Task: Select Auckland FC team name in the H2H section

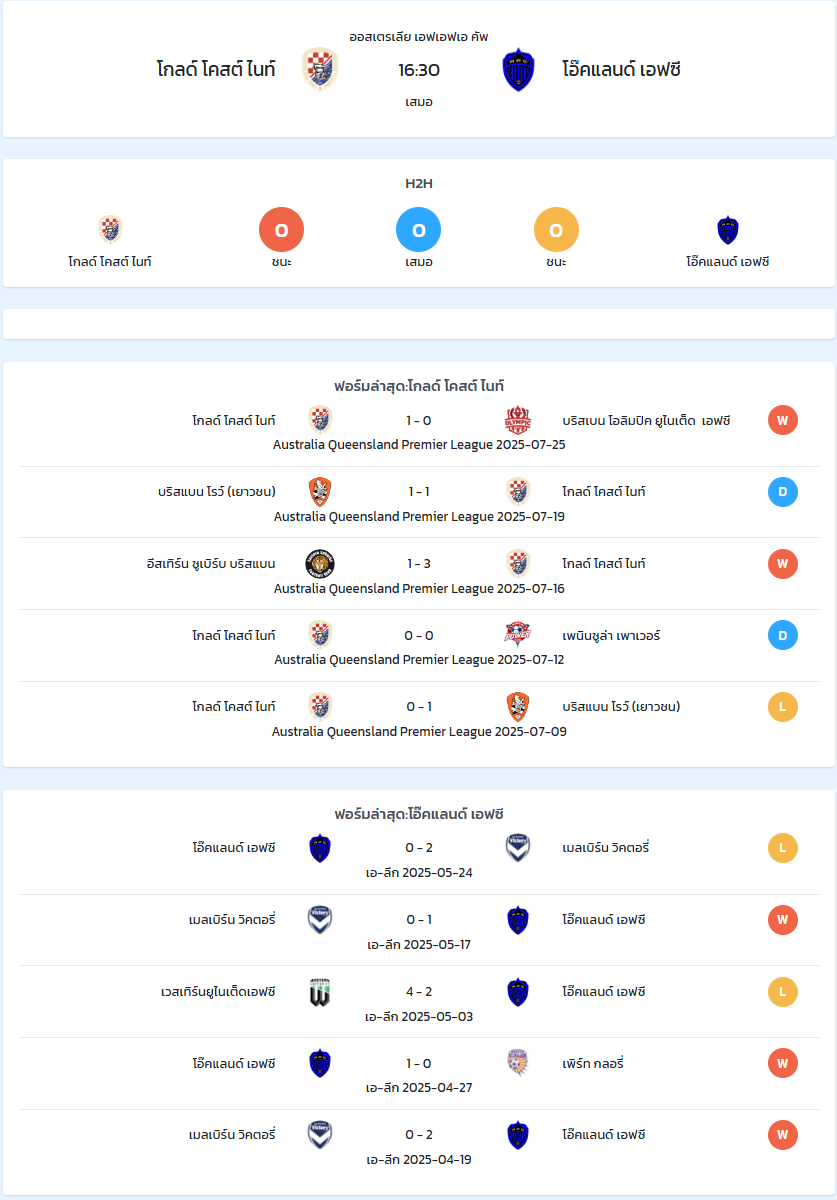Action: click(x=728, y=262)
